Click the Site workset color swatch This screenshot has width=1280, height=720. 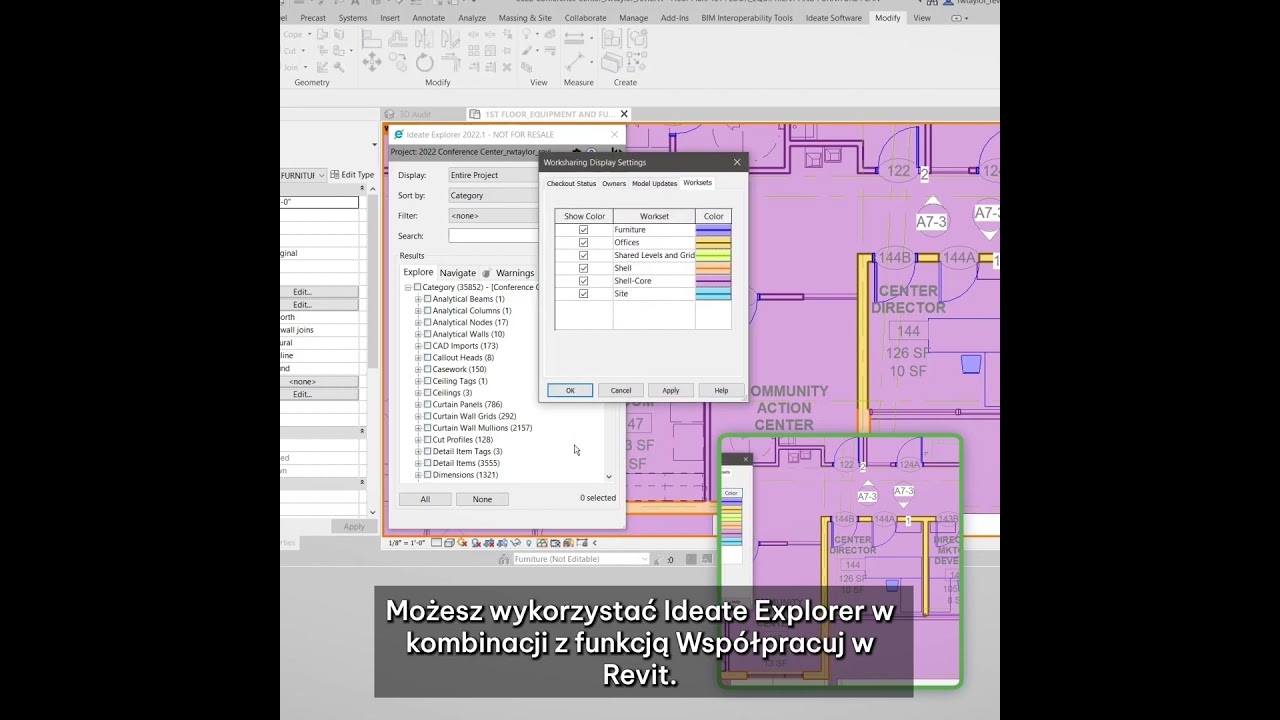713,294
